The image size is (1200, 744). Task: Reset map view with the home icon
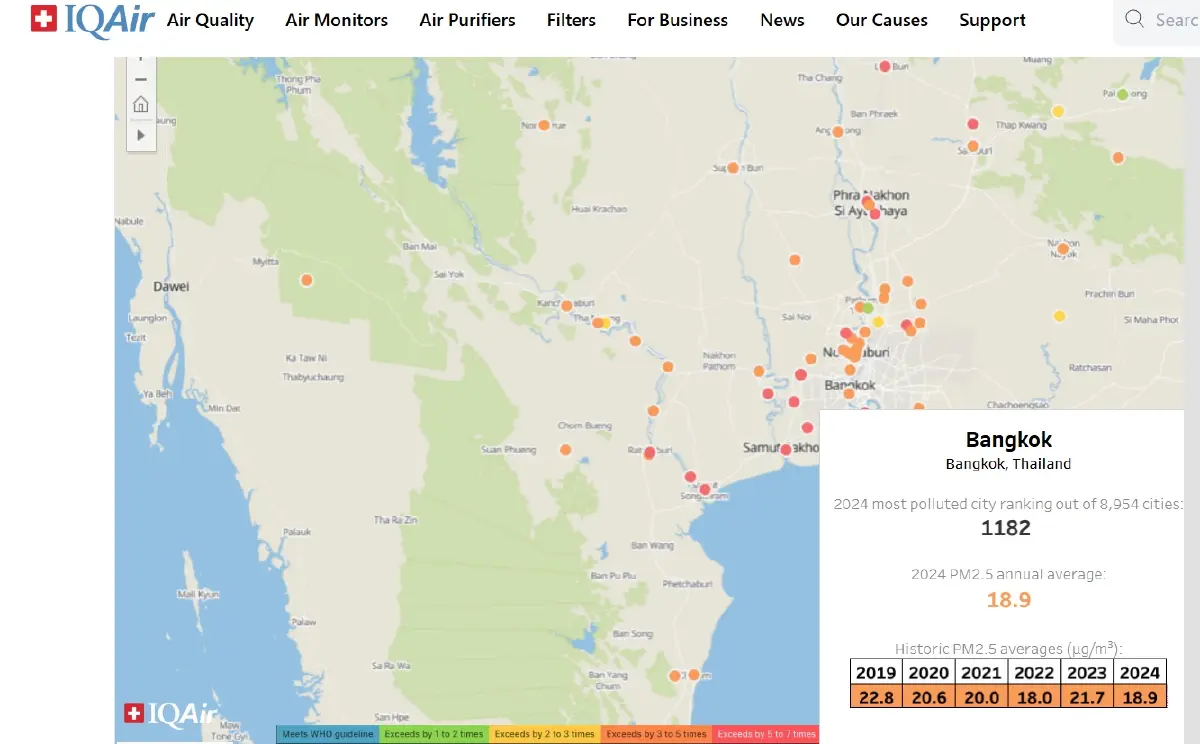click(141, 105)
